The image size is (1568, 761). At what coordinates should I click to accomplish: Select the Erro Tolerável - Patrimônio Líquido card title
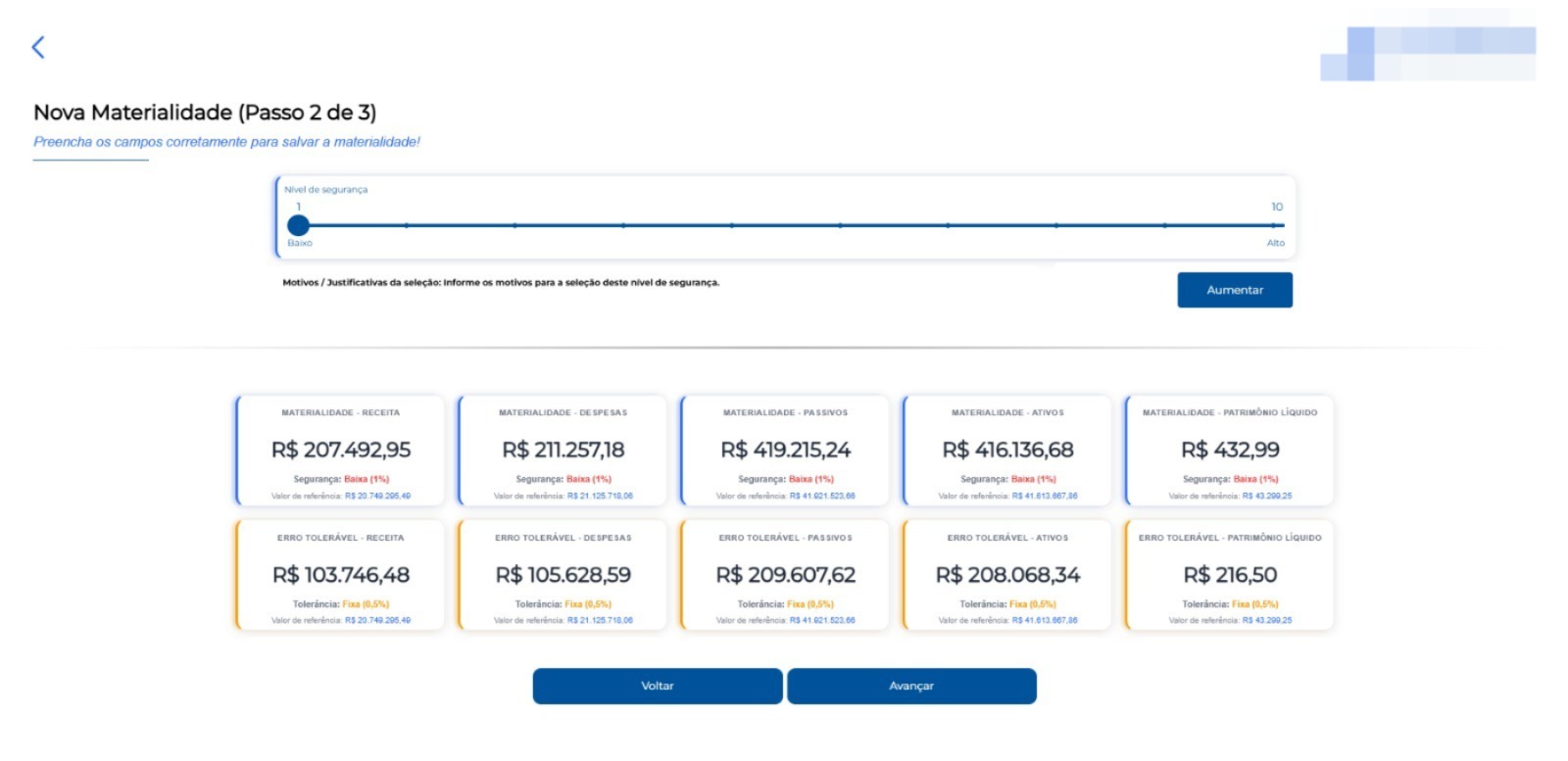[x=1230, y=538]
